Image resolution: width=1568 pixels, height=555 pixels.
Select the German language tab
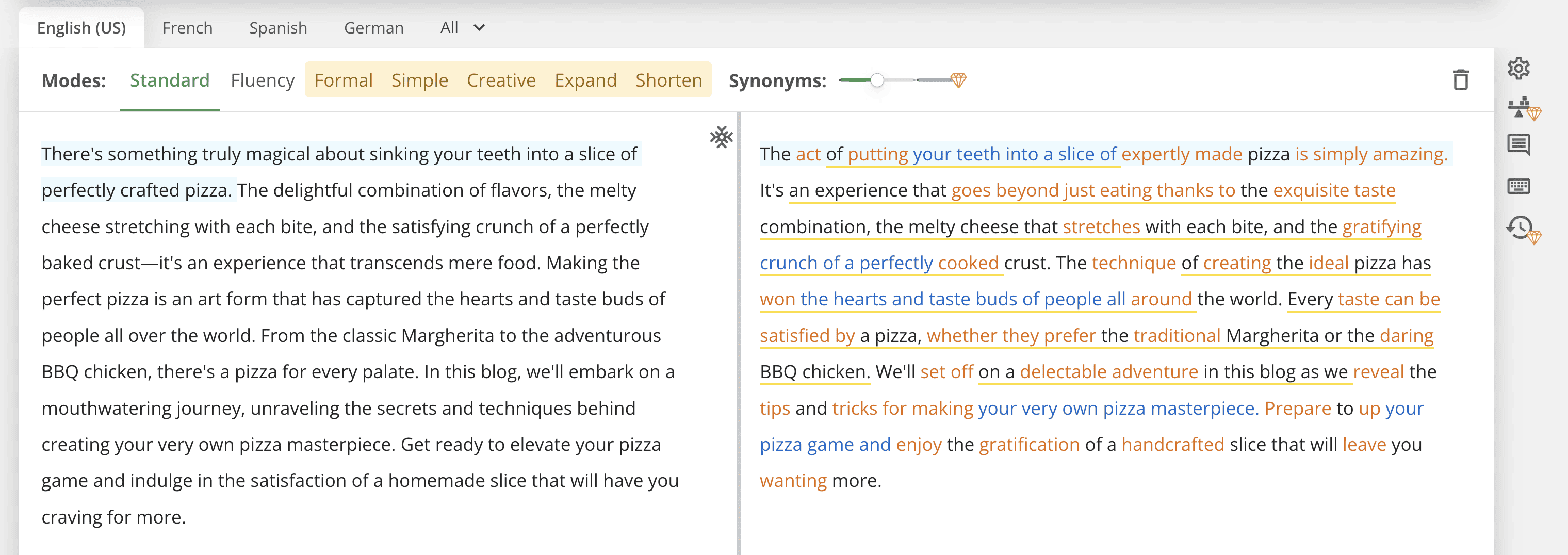coord(374,27)
